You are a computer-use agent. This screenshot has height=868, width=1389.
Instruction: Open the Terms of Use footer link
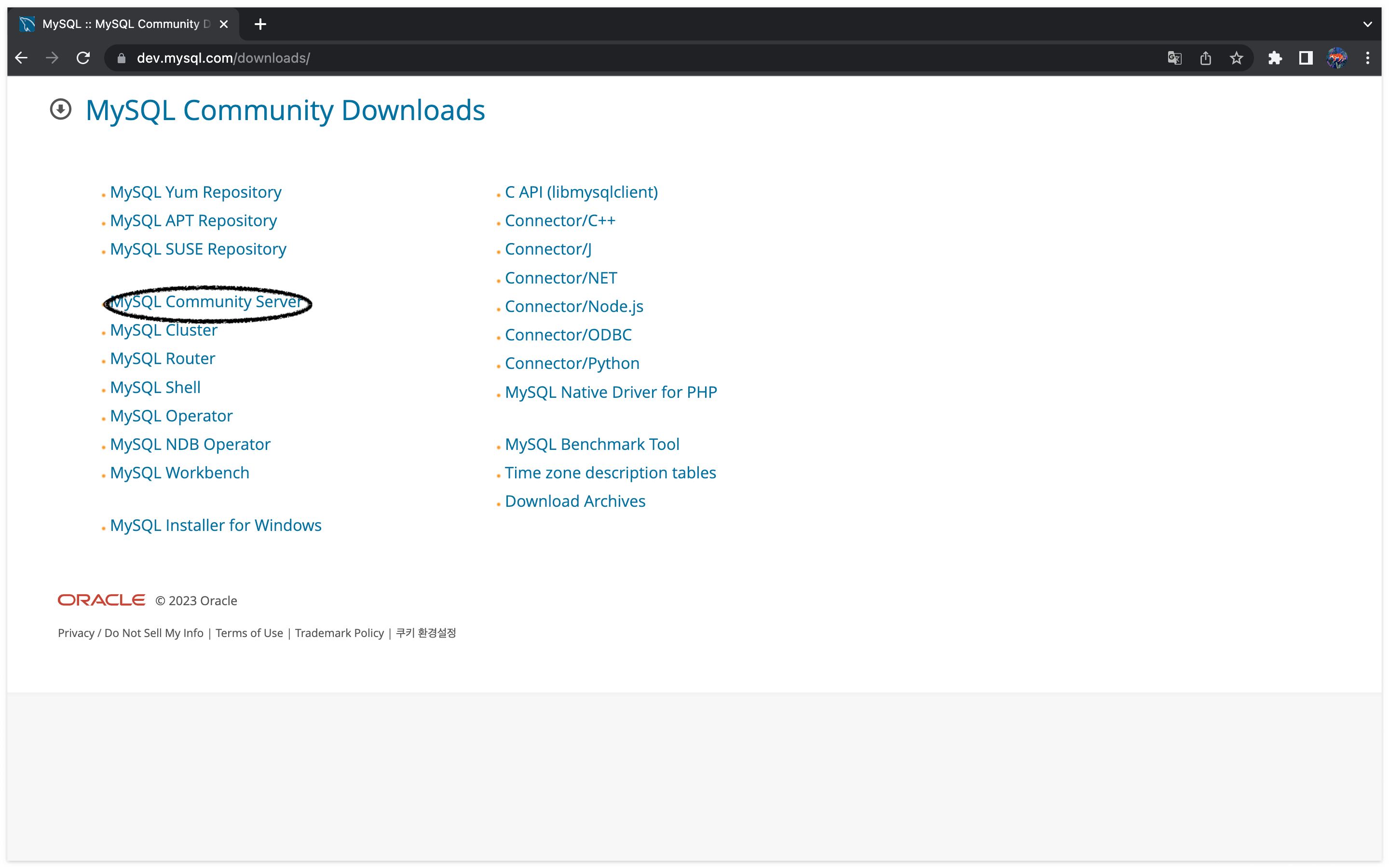click(249, 633)
